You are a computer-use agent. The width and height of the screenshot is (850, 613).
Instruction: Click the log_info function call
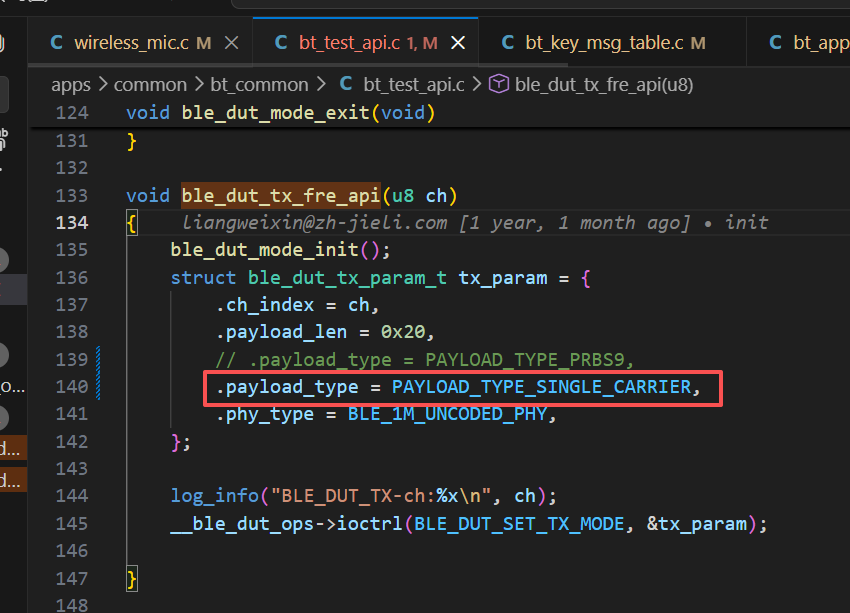215,496
